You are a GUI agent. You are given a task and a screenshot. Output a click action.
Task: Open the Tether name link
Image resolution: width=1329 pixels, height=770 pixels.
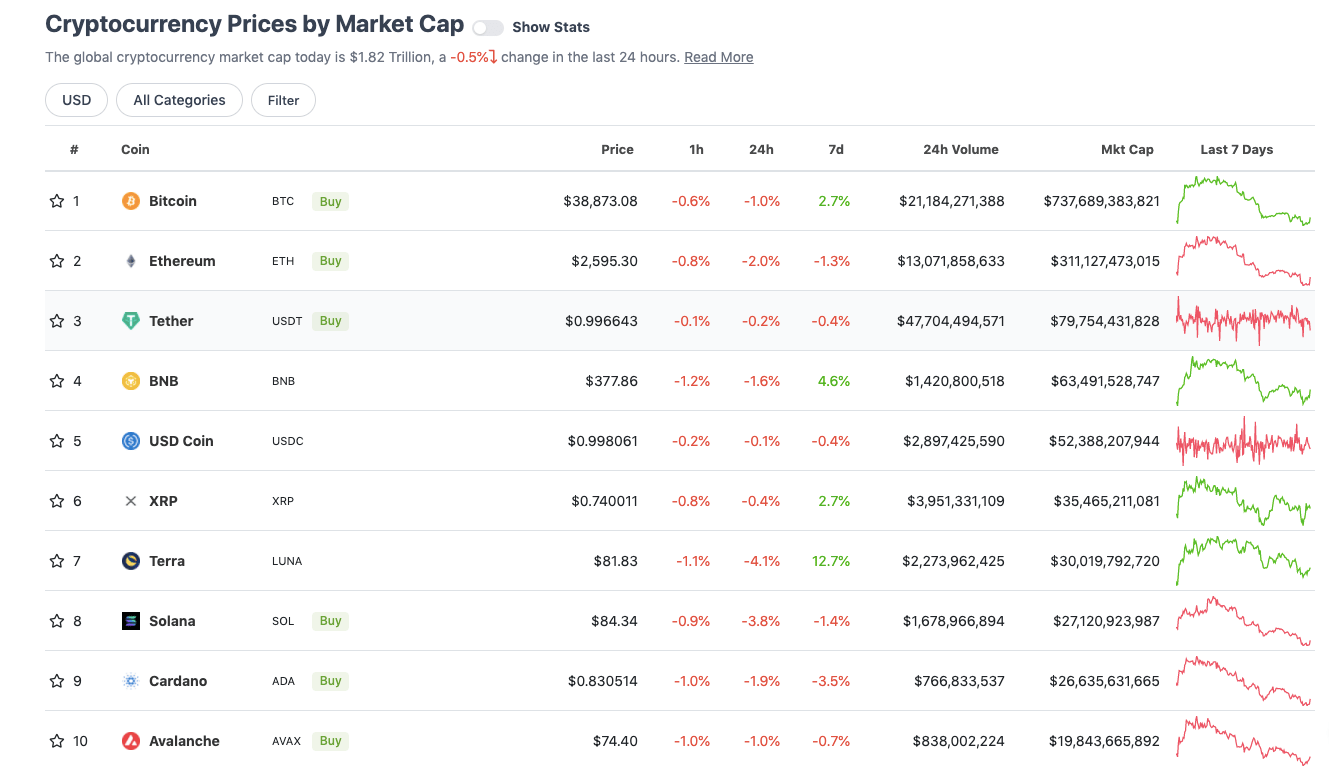pos(171,321)
